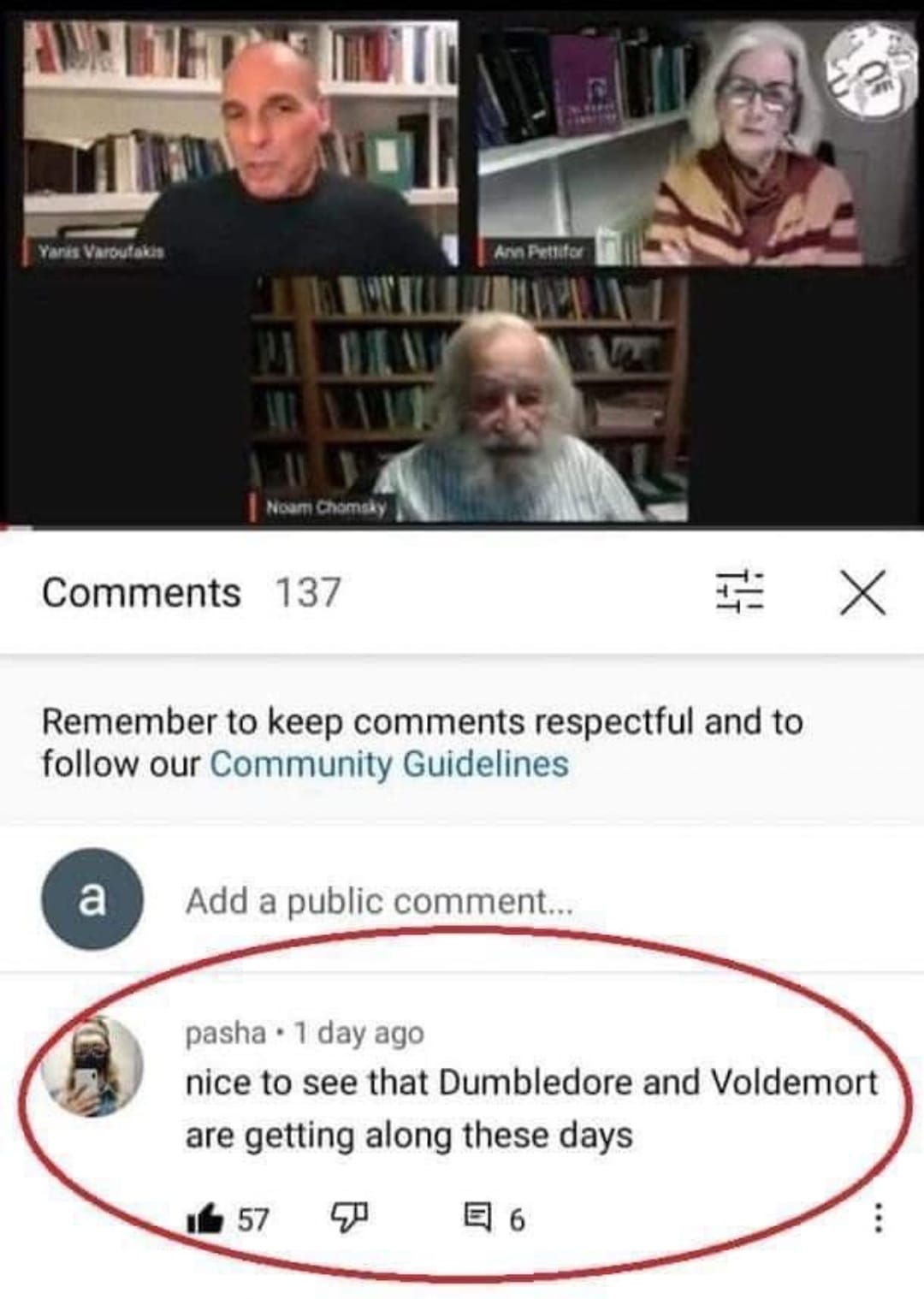Click the 57 likes count
Viewport: 924px width, 1299px height.
[253, 1219]
